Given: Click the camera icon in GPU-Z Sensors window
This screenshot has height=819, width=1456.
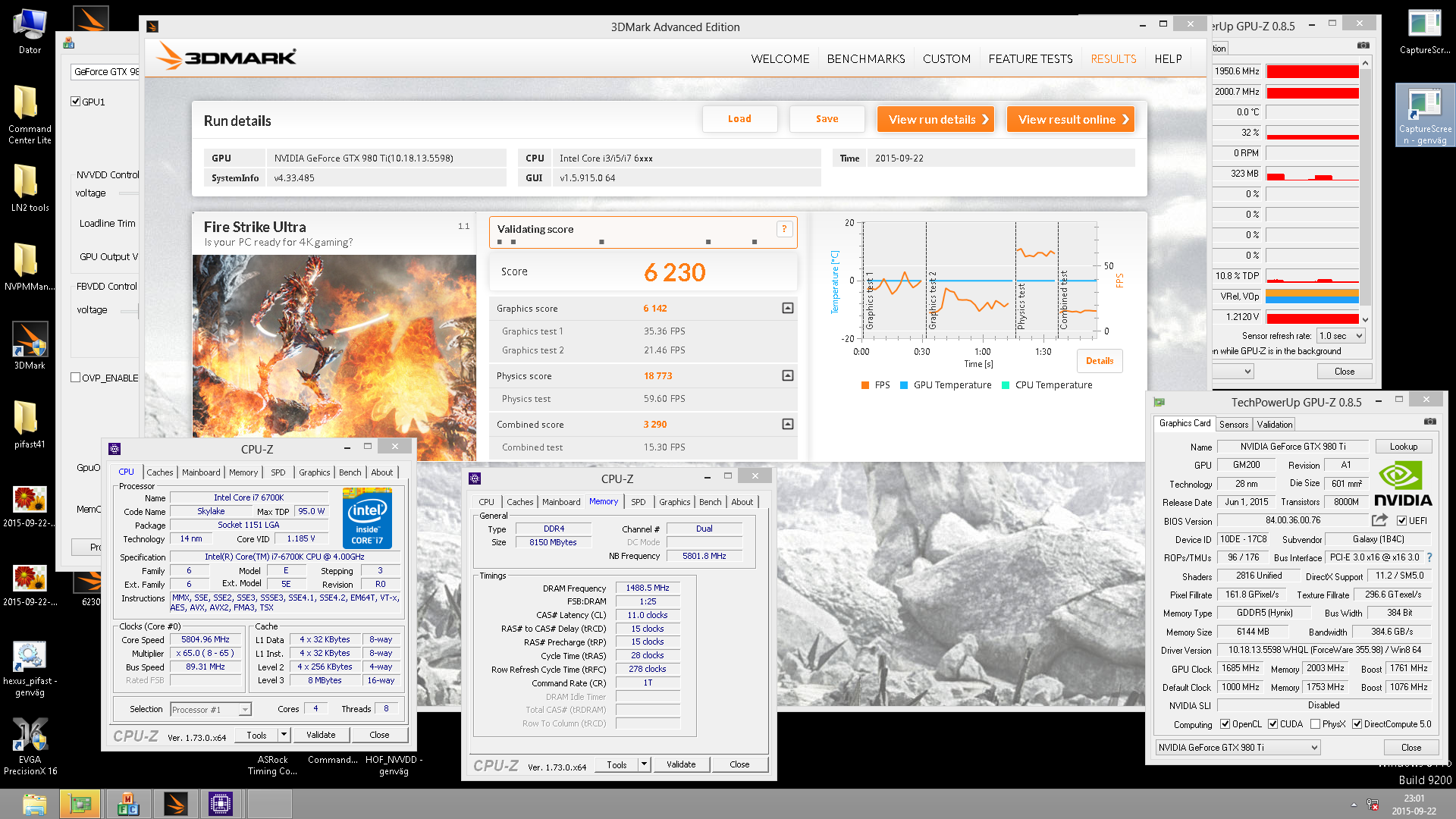Looking at the screenshot, I should coord(1363,45).
